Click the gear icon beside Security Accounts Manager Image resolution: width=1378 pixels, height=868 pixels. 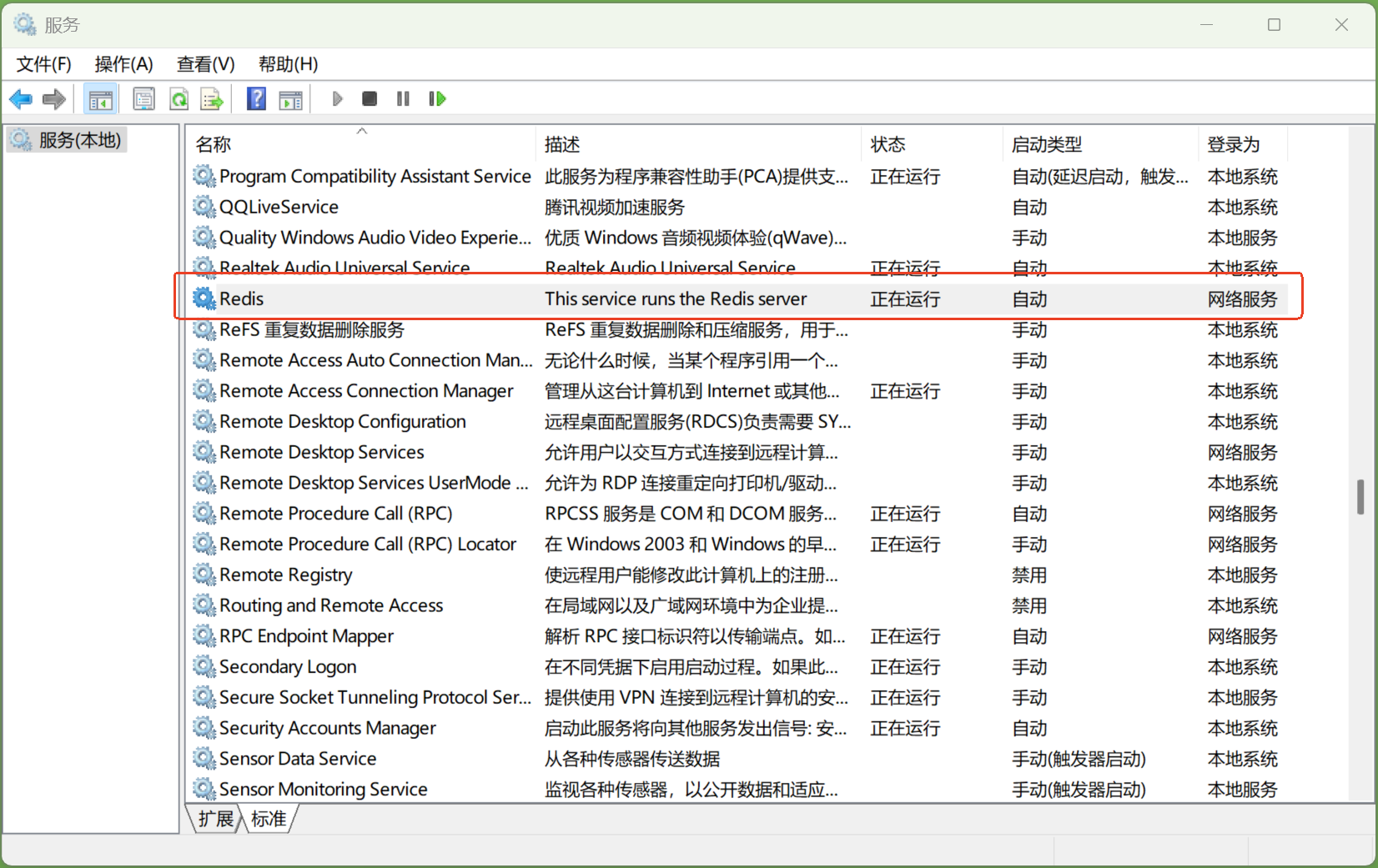click(204, 727)
